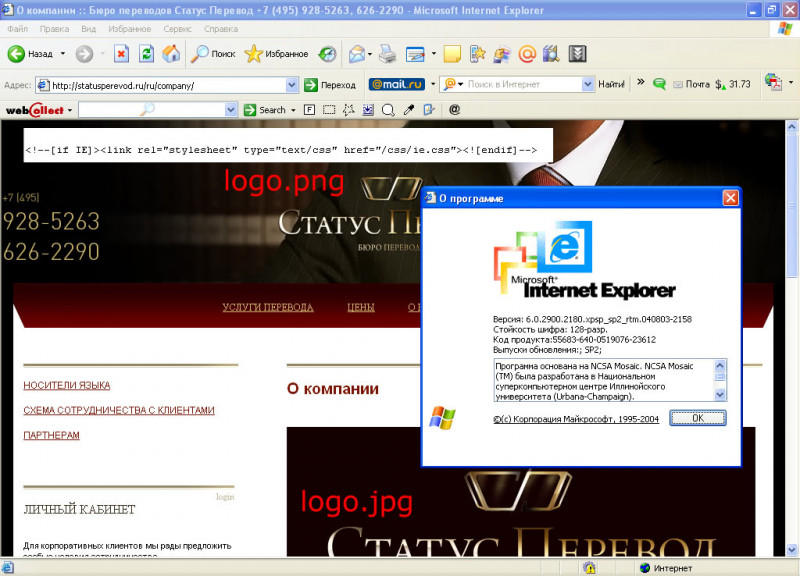Refresh the page with the green arrows icon
Viewport: 800px width, 576px height.
coord(146,54)
